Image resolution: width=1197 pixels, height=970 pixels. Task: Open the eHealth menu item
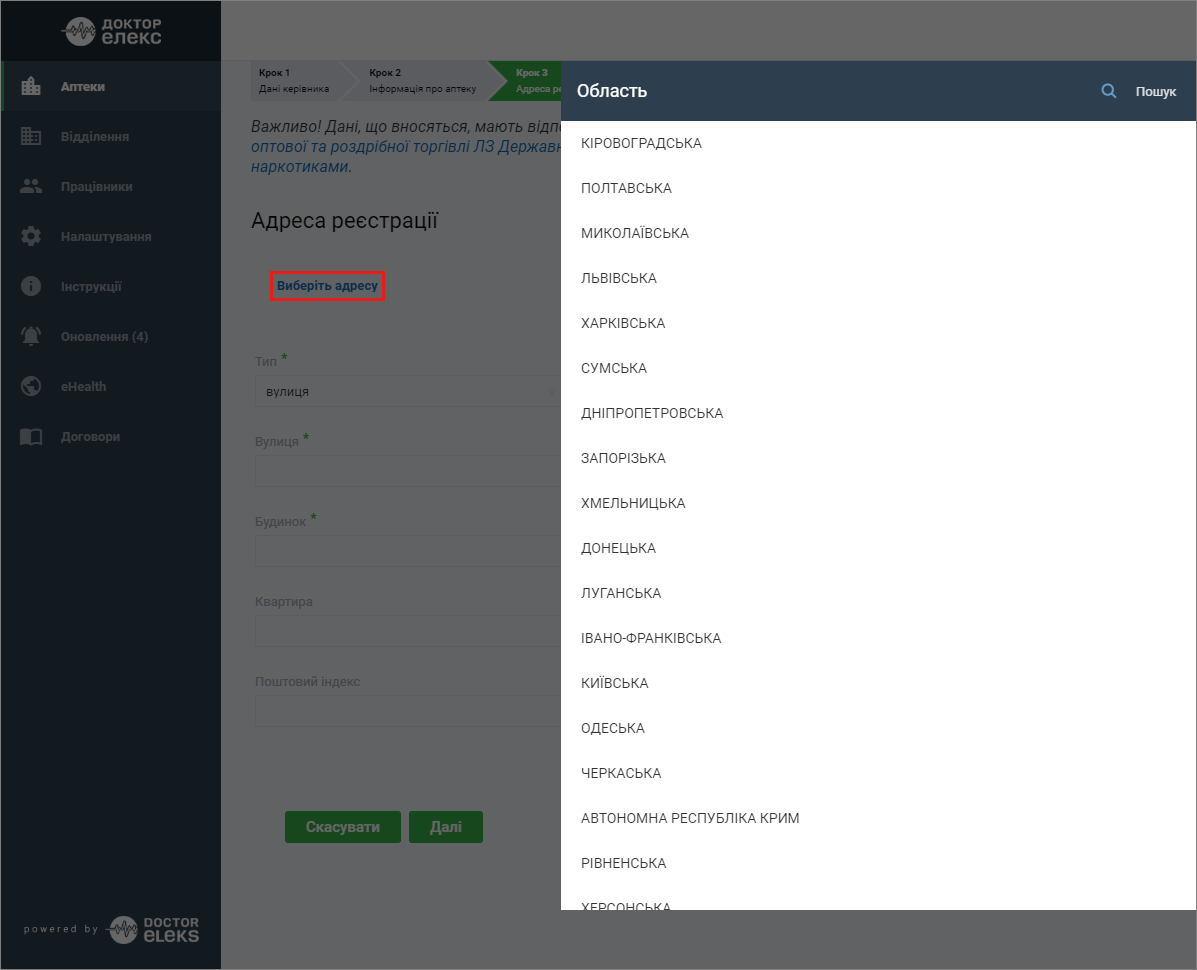pyautogui.click(x=111, y=386)
